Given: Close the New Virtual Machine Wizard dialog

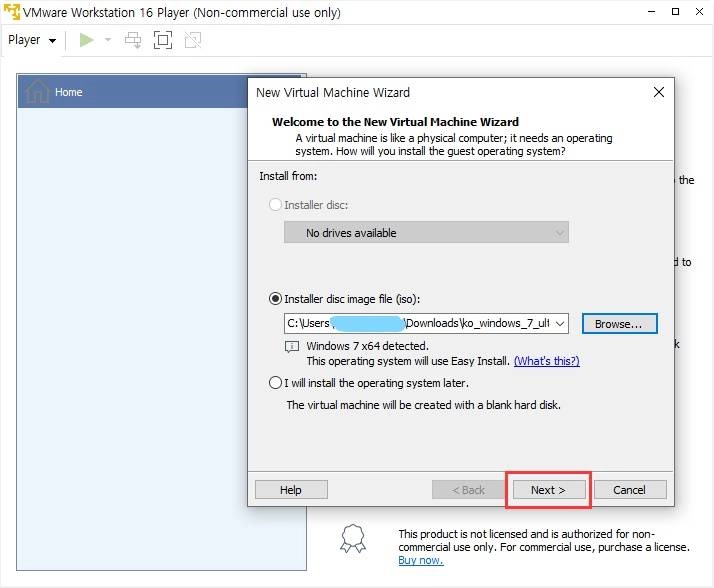Looking at the screenshot, I should point(658,92).
